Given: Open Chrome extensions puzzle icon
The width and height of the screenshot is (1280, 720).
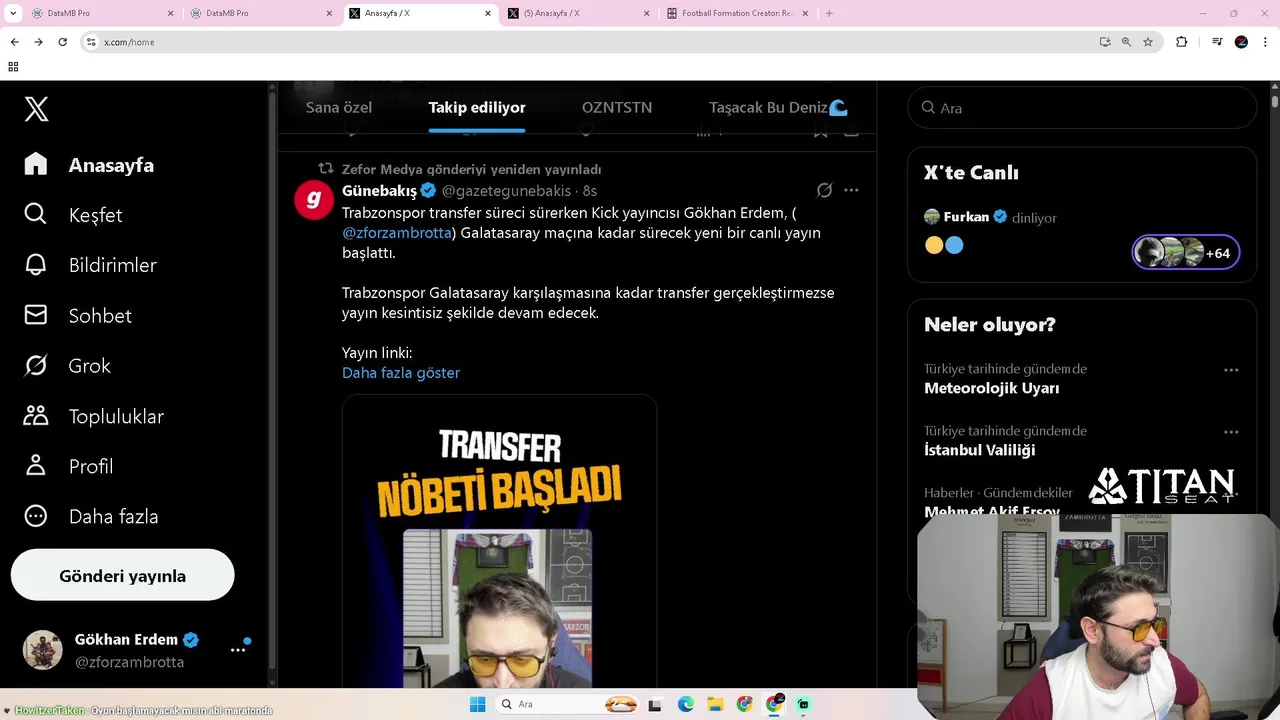Looking at the screenshot, I should (1181, 42).
